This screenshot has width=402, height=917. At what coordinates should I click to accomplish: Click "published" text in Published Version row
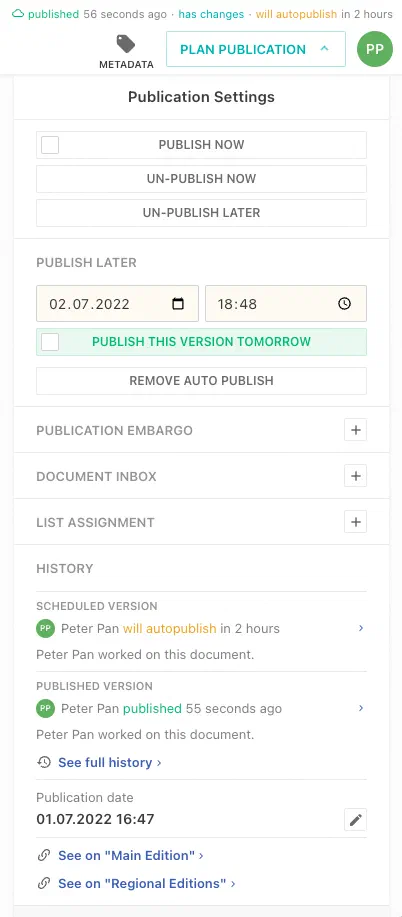tap(152, 709)
